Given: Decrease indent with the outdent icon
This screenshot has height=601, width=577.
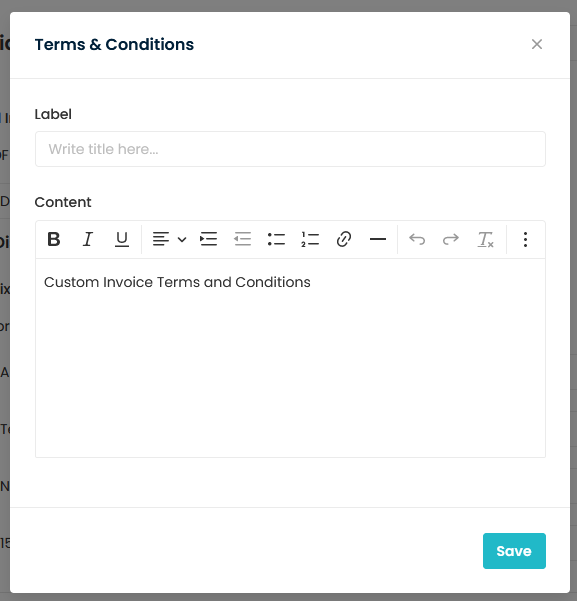Looking at the screenshot, I should click(242, 240).
